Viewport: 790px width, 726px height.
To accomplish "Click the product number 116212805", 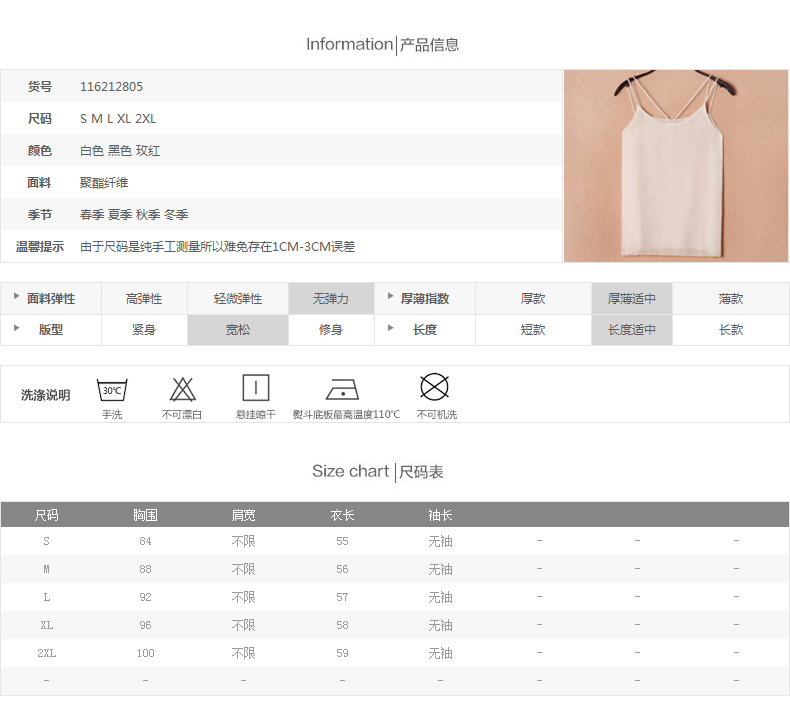I will click(111, 87).
